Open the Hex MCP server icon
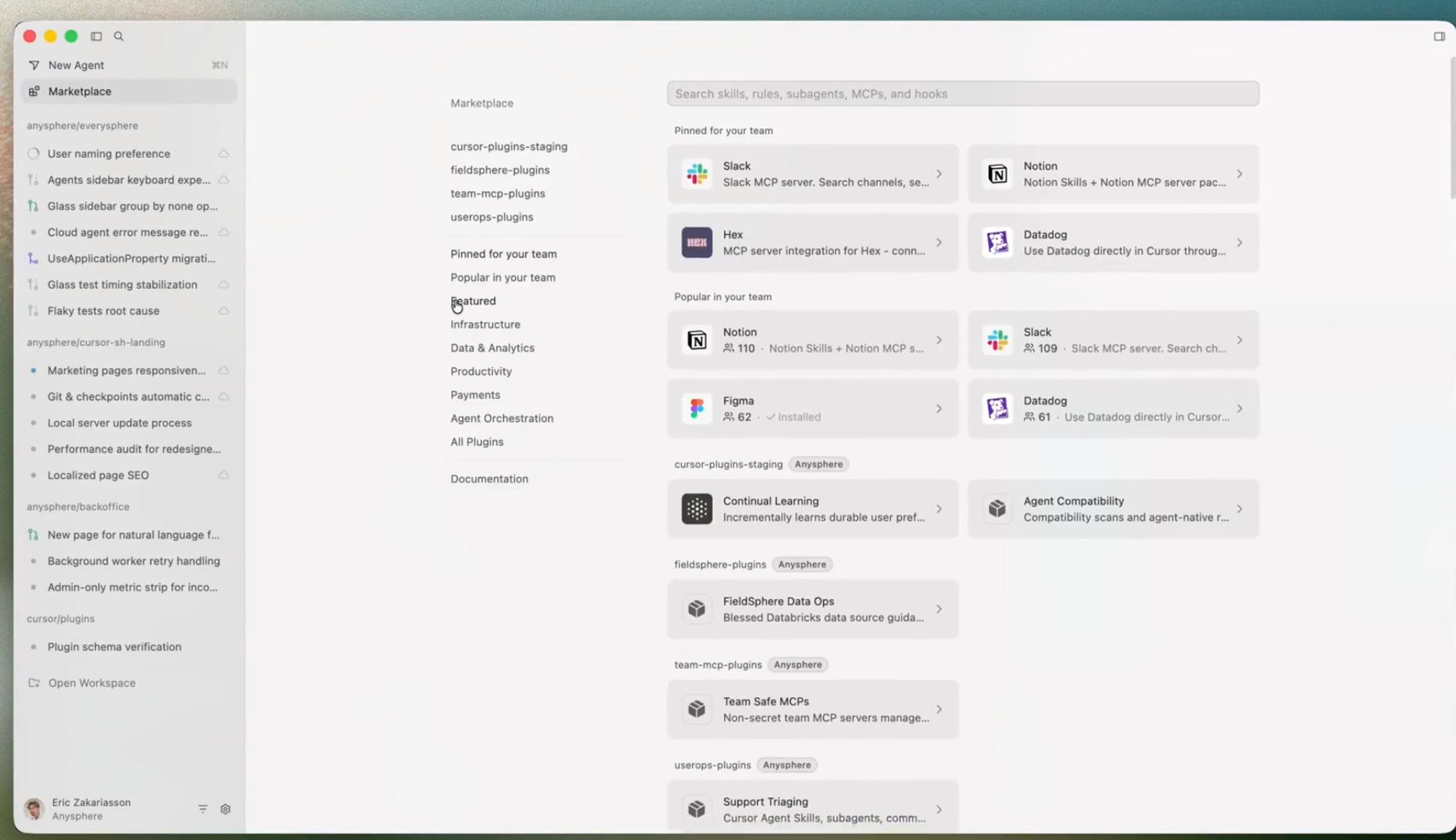The width and height of the screenshot is (1456, 840). [x=697, y=242]
